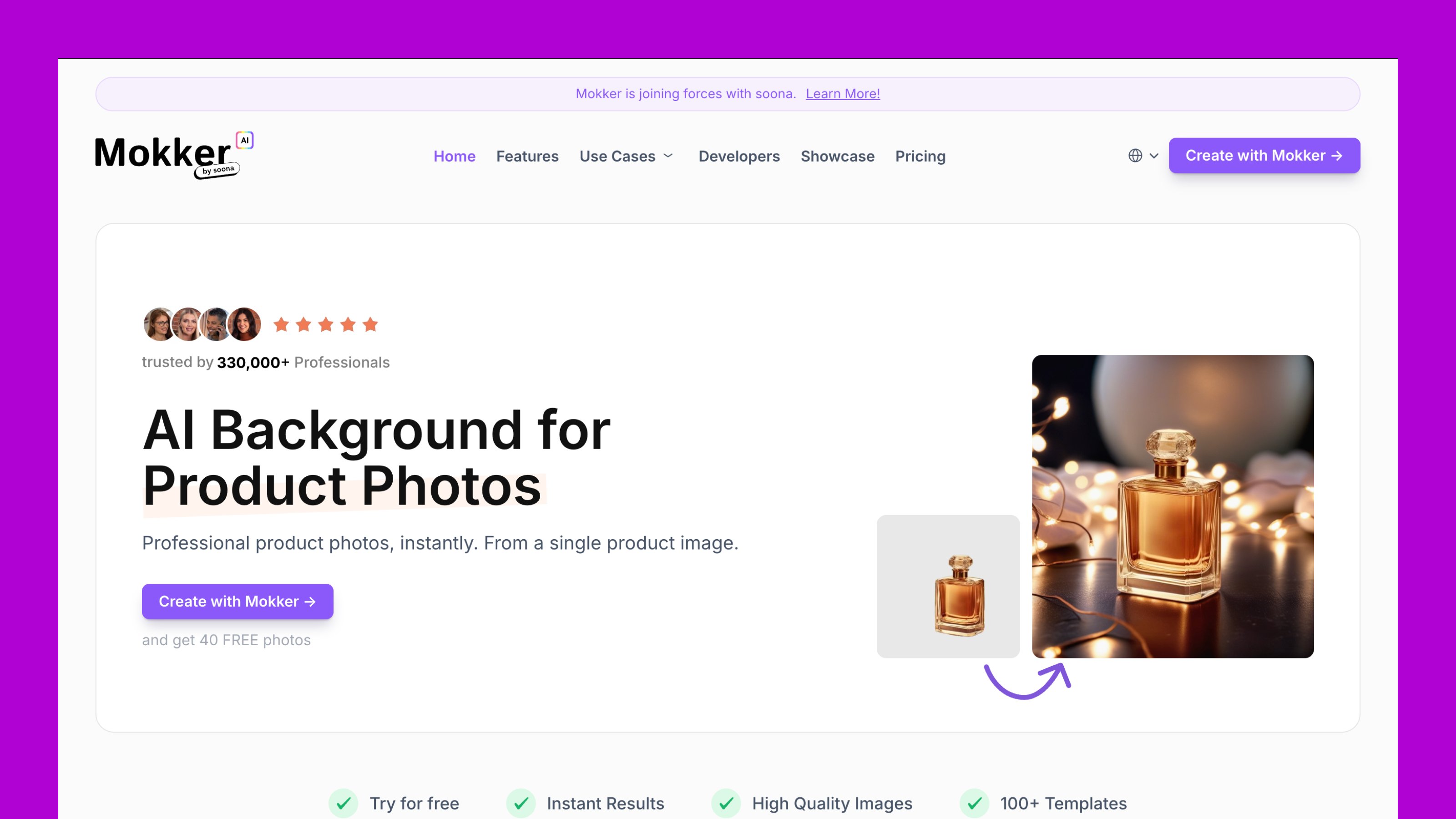1456x819 pixels.
Task: Expand the Use Cases dropdown menu
Action: [x=627, y=156]
